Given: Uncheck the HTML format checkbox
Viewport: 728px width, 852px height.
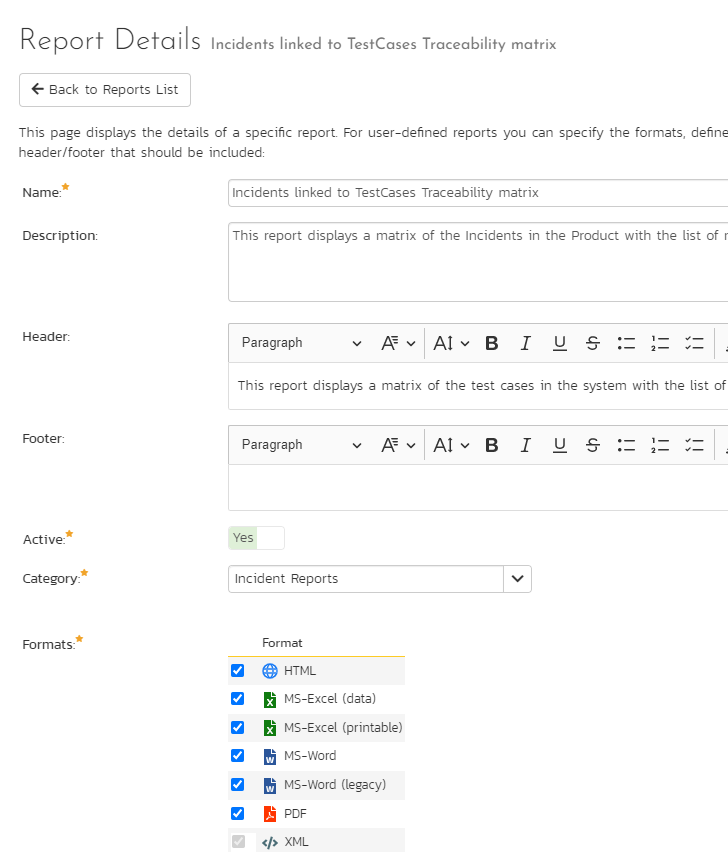Looking at the screenshot, I should point(237,671).
